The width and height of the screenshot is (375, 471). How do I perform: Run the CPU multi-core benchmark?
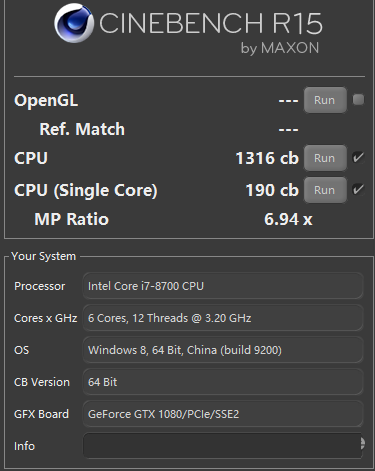[325, 158]
